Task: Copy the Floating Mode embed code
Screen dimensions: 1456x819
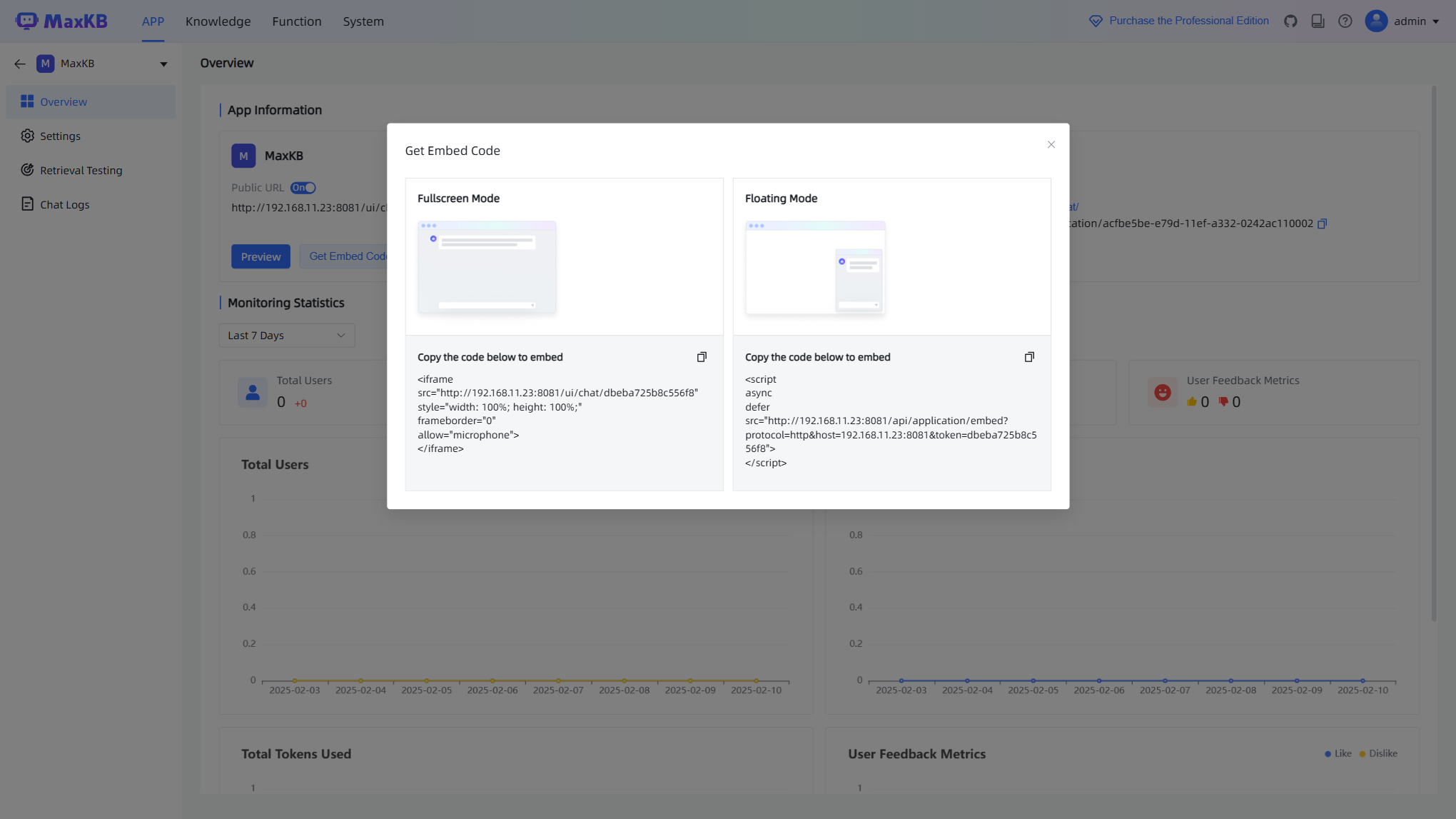Action: [1029, 356]
